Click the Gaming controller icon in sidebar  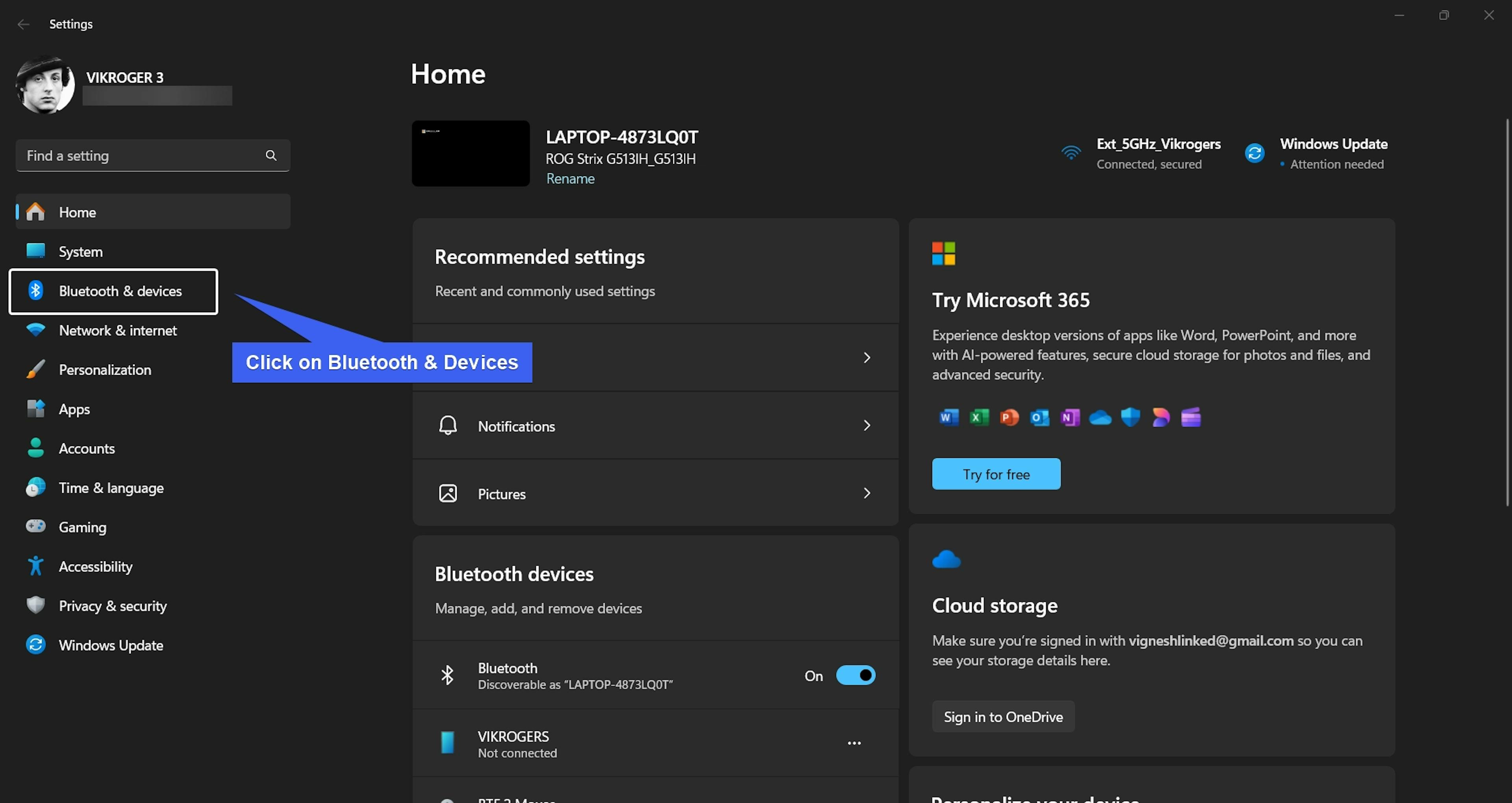36,527
